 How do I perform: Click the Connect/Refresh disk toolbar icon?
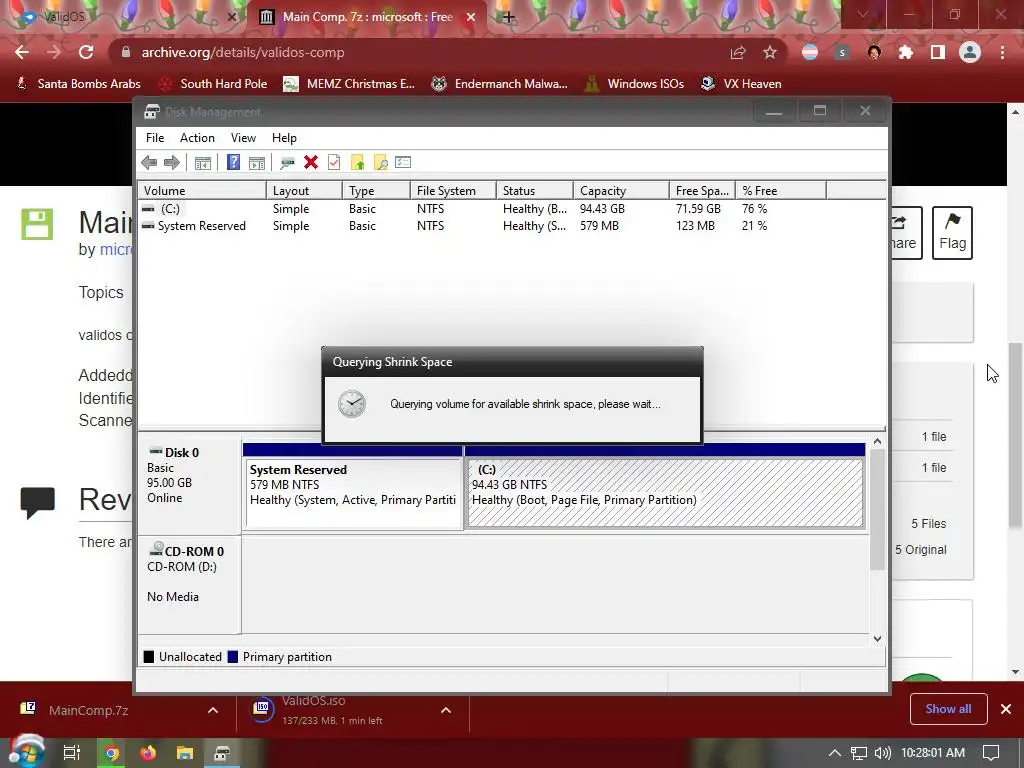pyautogui.click(x=287, y=163)
